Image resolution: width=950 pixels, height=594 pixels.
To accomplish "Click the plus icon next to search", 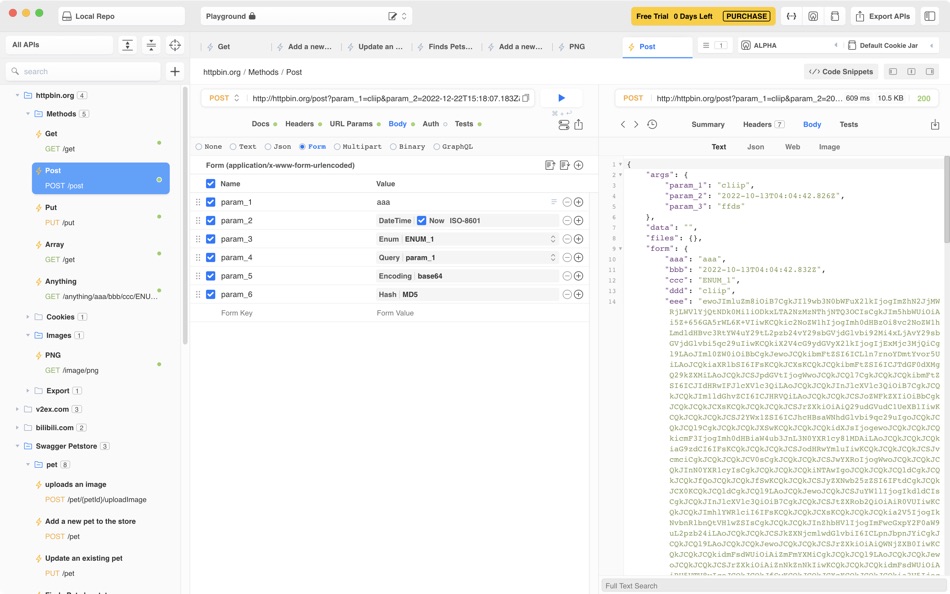I will tap(175, 71).
